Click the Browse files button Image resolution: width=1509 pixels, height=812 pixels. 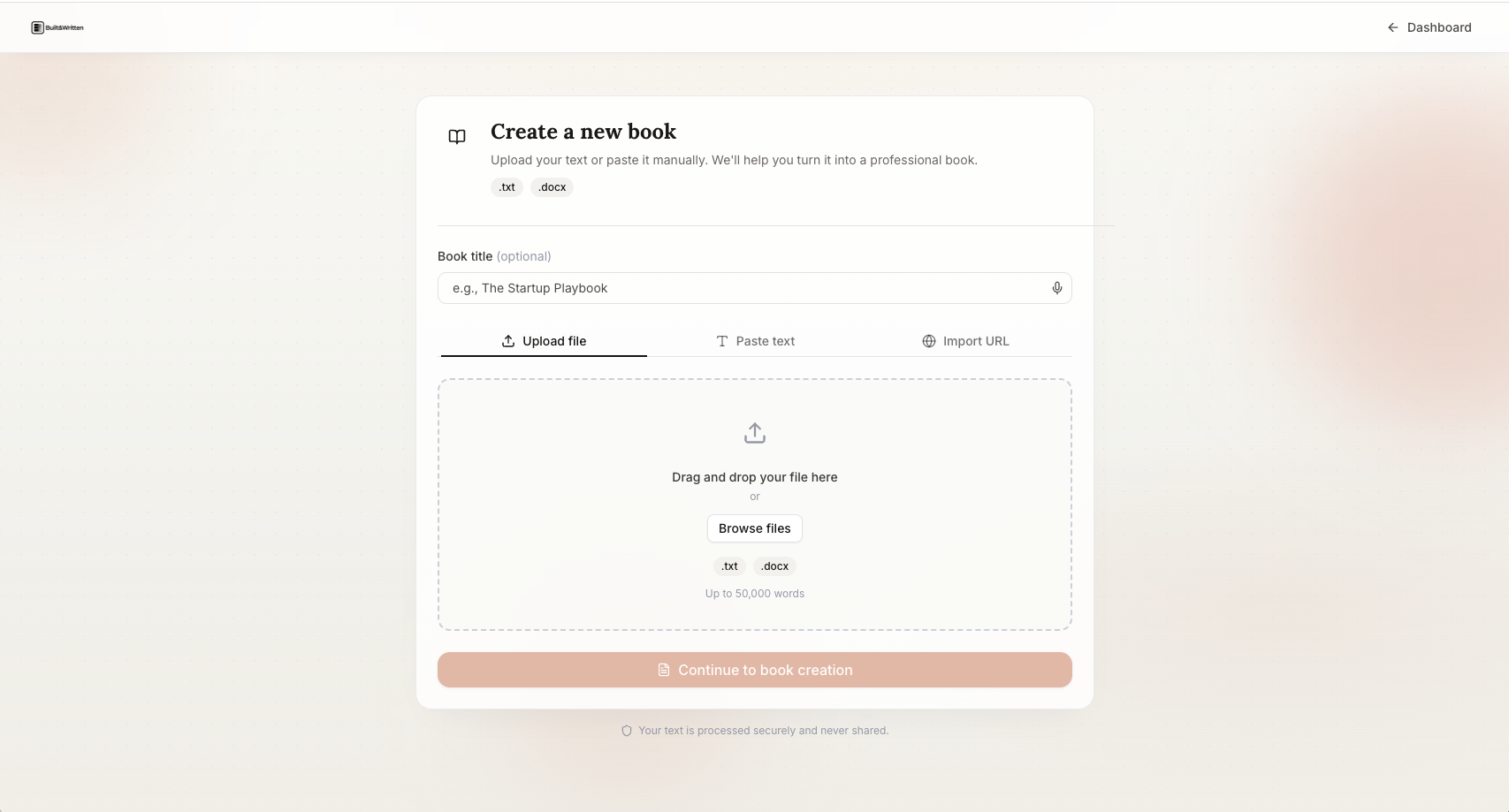point(754,528)
